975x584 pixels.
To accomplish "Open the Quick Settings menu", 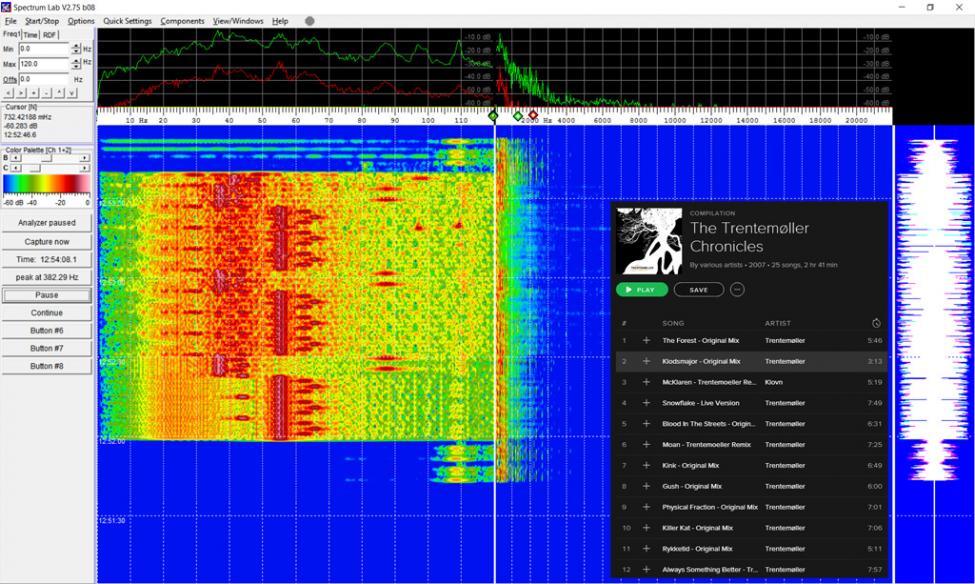I will pyautogui.click(x=127, y=21).
